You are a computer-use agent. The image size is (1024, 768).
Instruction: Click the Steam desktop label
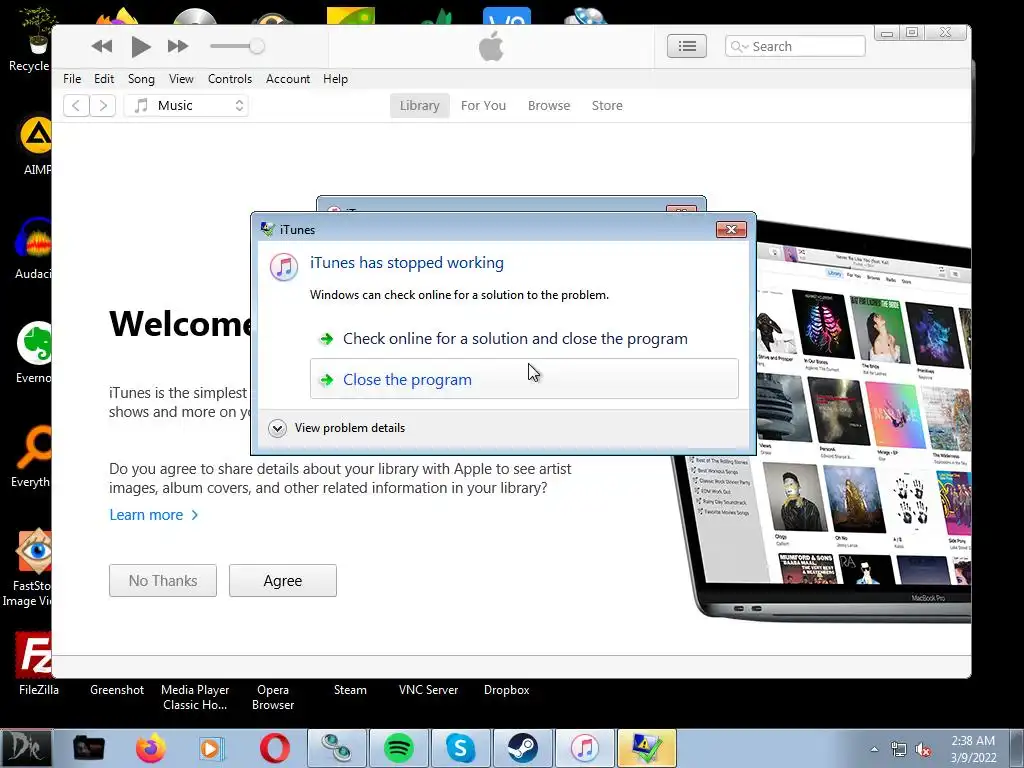[x=350, y=690]
